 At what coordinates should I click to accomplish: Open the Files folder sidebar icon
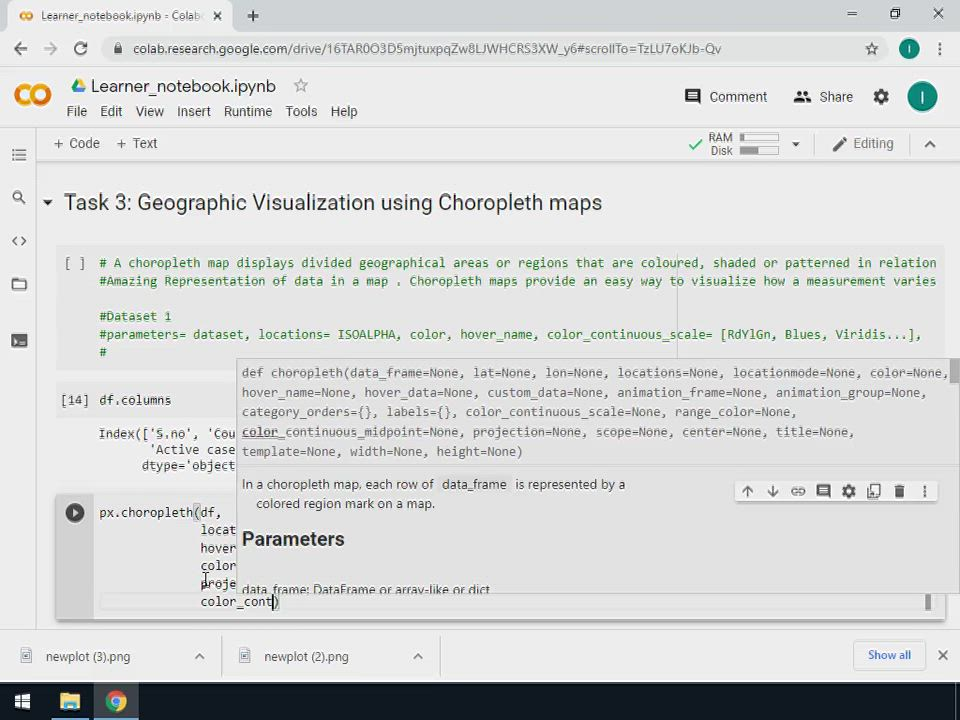click(x=19, y=283)
